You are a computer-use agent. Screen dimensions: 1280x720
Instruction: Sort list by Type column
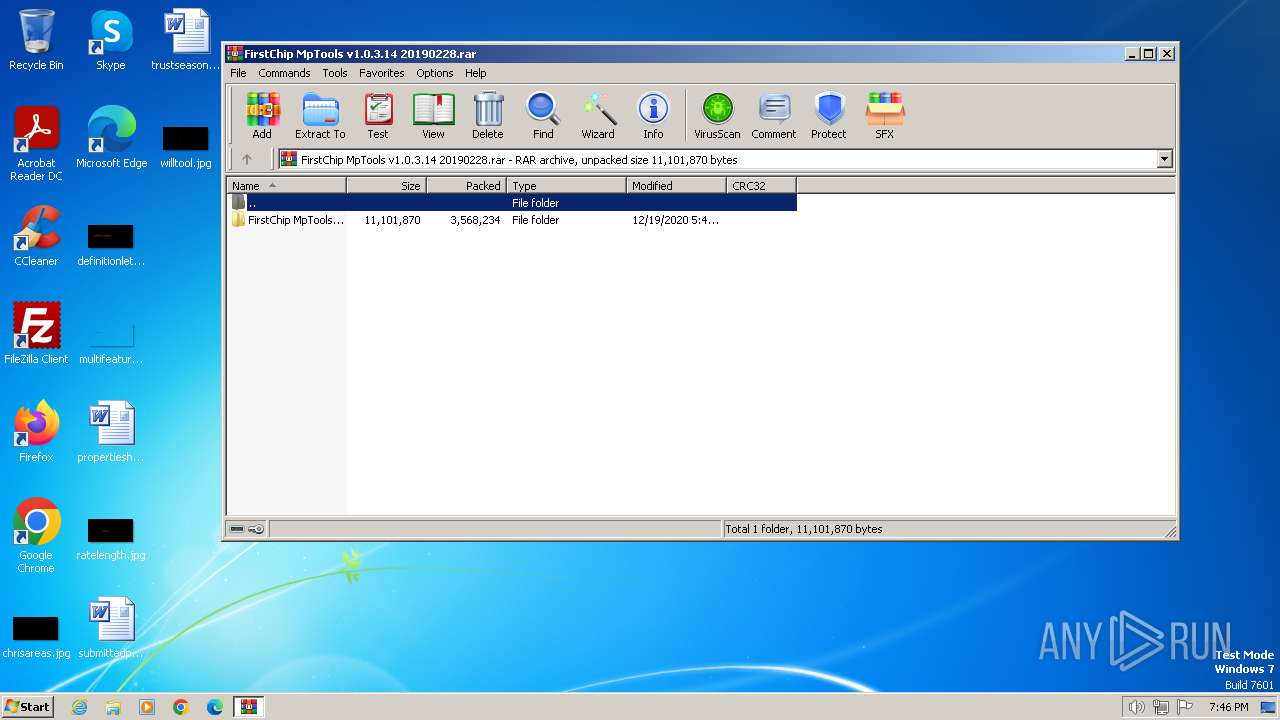pos(567,186)
